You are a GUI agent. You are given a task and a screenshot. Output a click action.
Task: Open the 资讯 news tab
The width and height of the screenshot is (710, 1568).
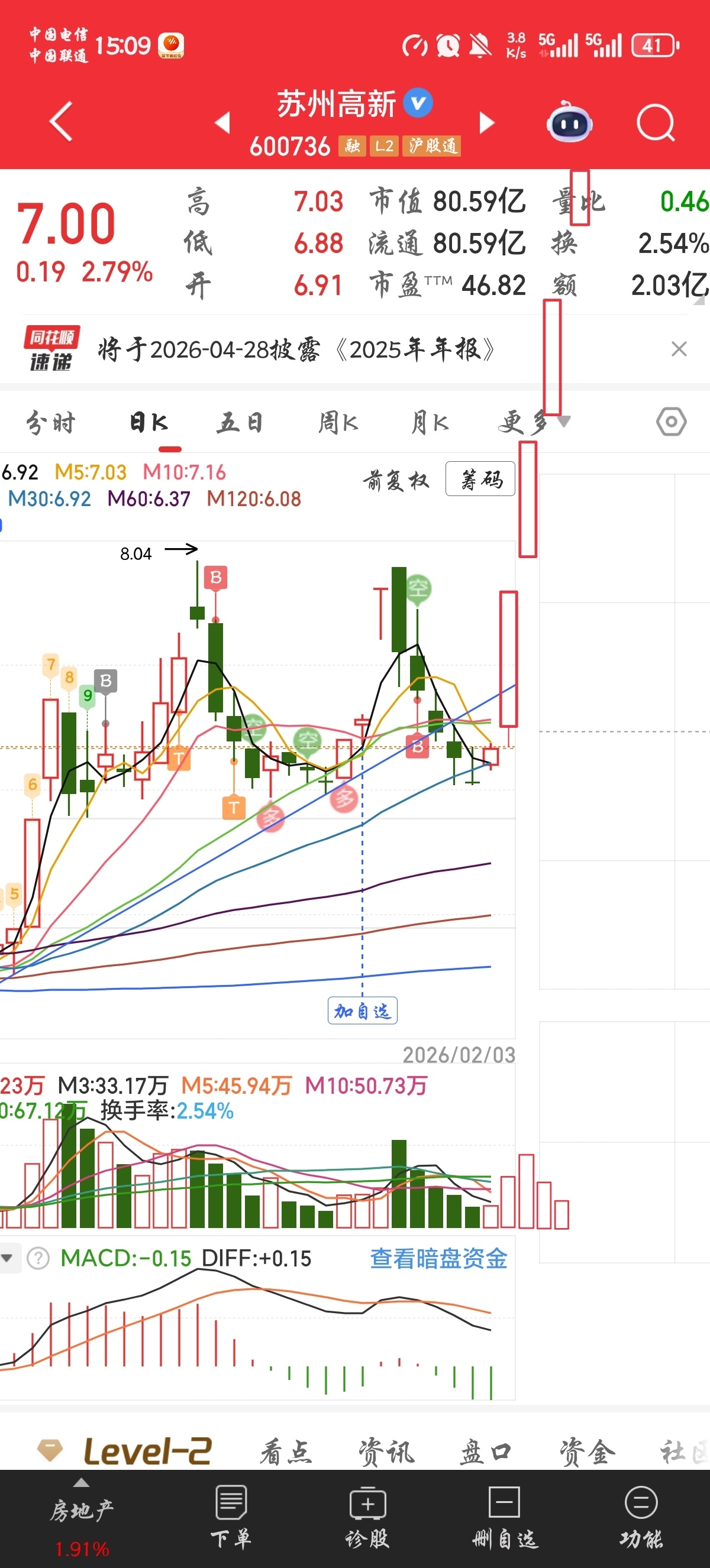(x=386, y=1452)
